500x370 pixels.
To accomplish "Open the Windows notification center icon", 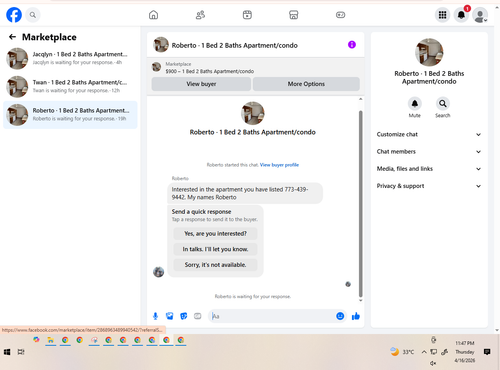I will coord(487,352).
